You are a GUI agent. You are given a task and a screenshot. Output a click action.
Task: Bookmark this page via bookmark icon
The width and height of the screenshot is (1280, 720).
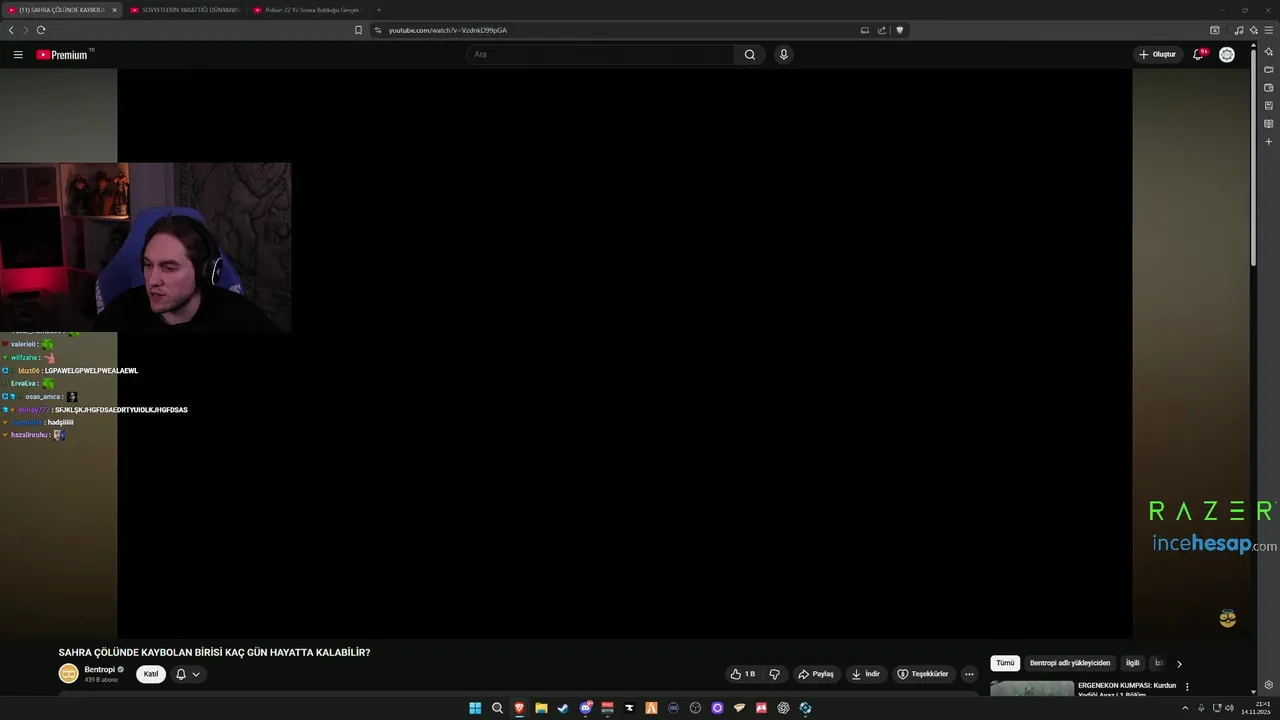tap(358, 30)
